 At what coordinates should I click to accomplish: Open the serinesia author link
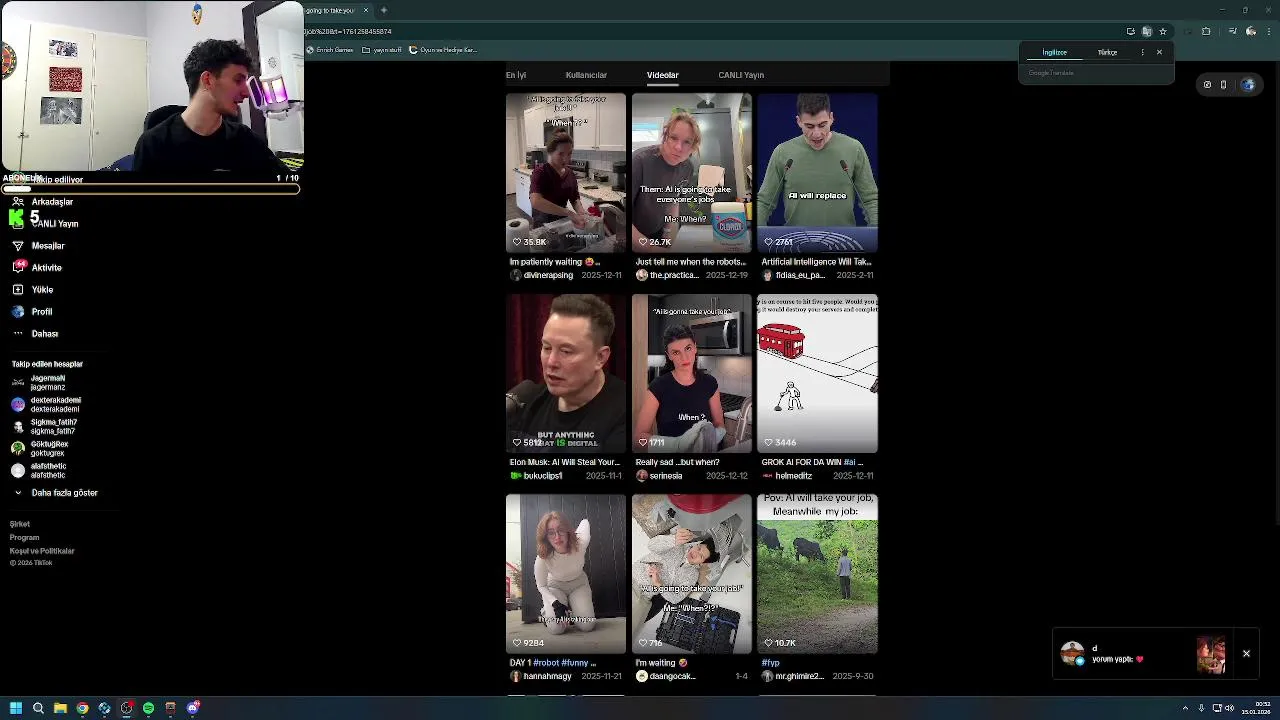coord(659,476)
